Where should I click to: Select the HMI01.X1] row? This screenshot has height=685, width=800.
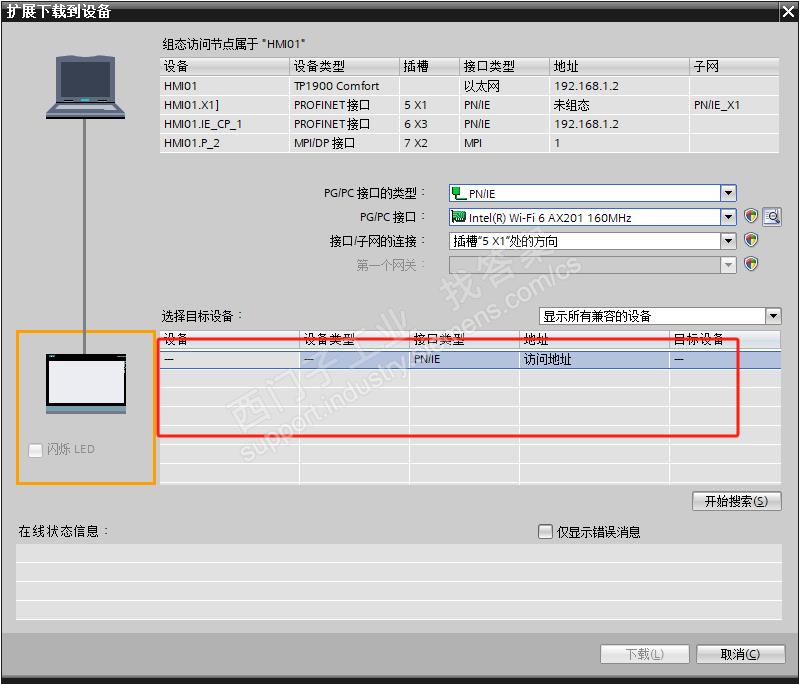(469, 105)
